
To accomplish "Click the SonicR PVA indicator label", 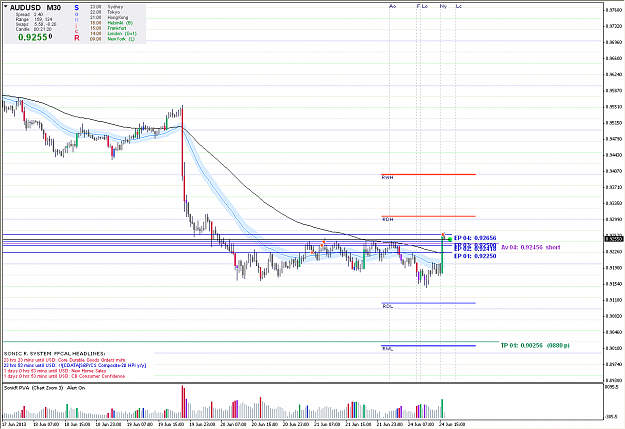I will coord(44,388).
